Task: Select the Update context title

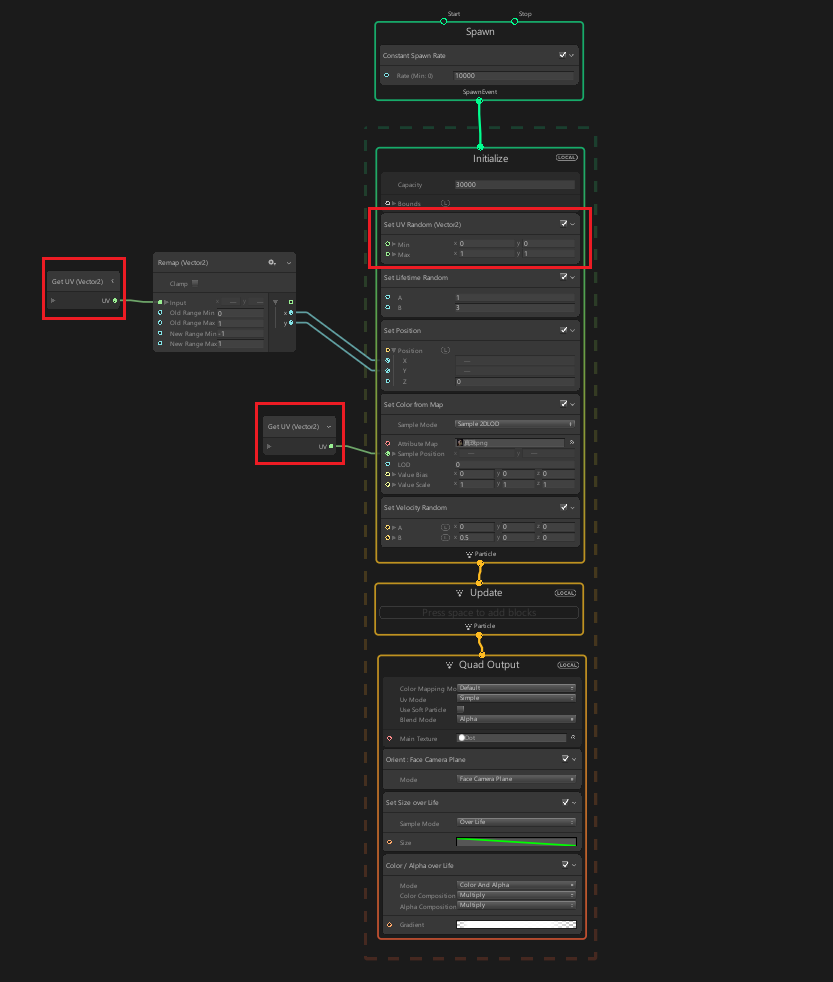Action: pyautogui.click(x=486, y=592)
